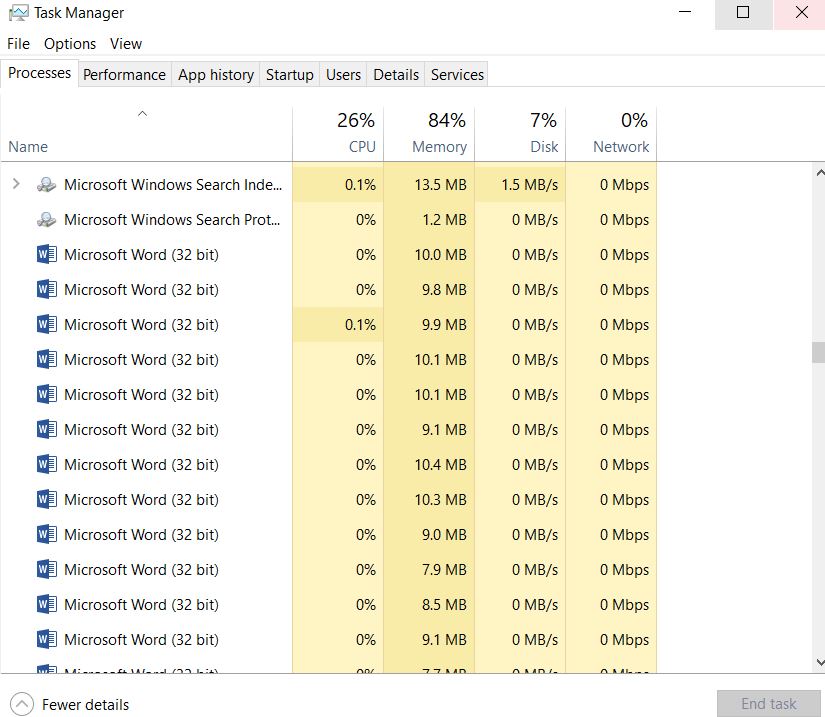Image resolution: width=825 pixels, height=717 pixels.
Task: Click the Microsoft Windows Search Indexer icon
Action: coord(46,185)
